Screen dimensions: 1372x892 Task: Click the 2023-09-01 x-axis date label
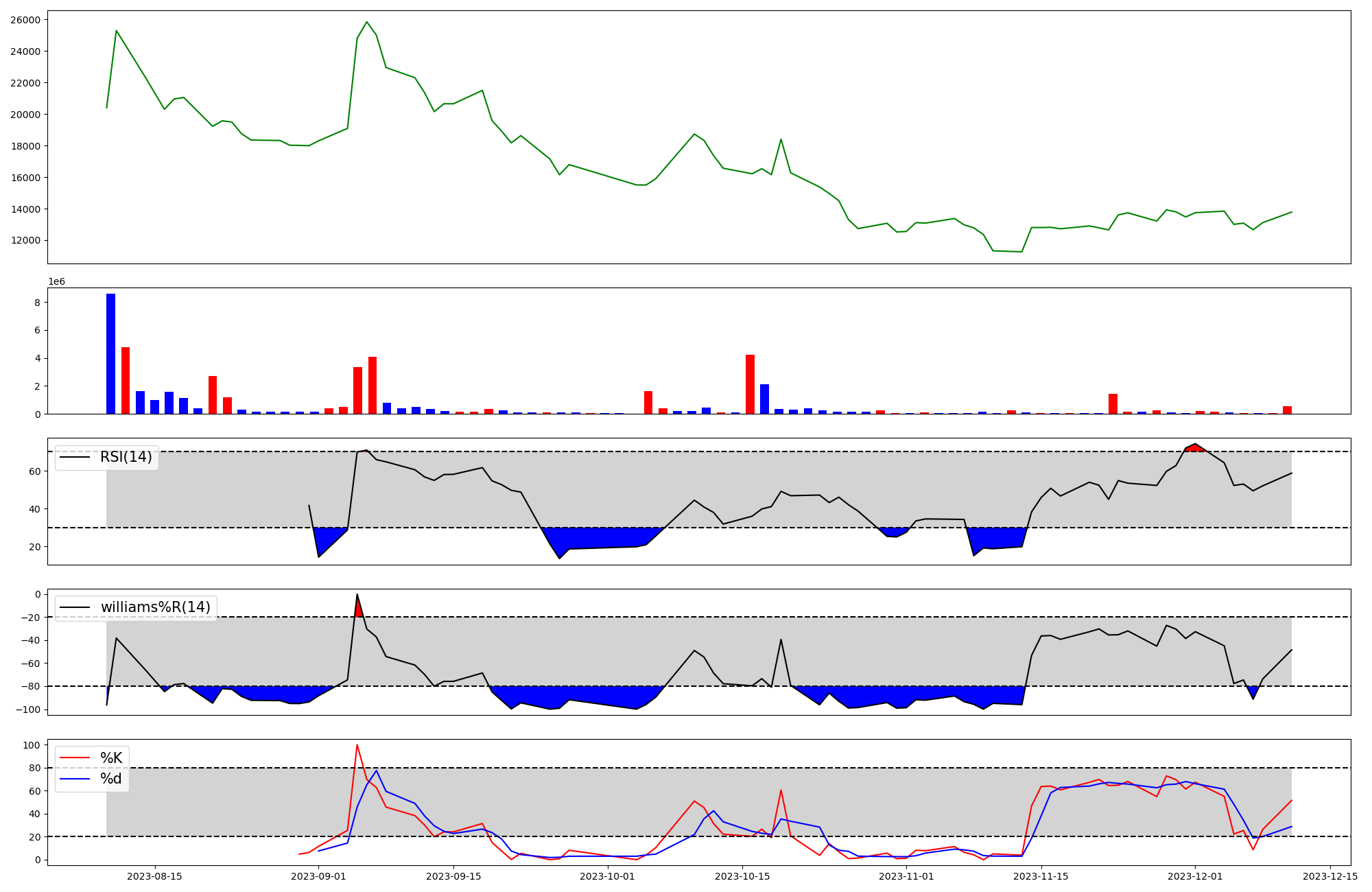click(318, 876)
